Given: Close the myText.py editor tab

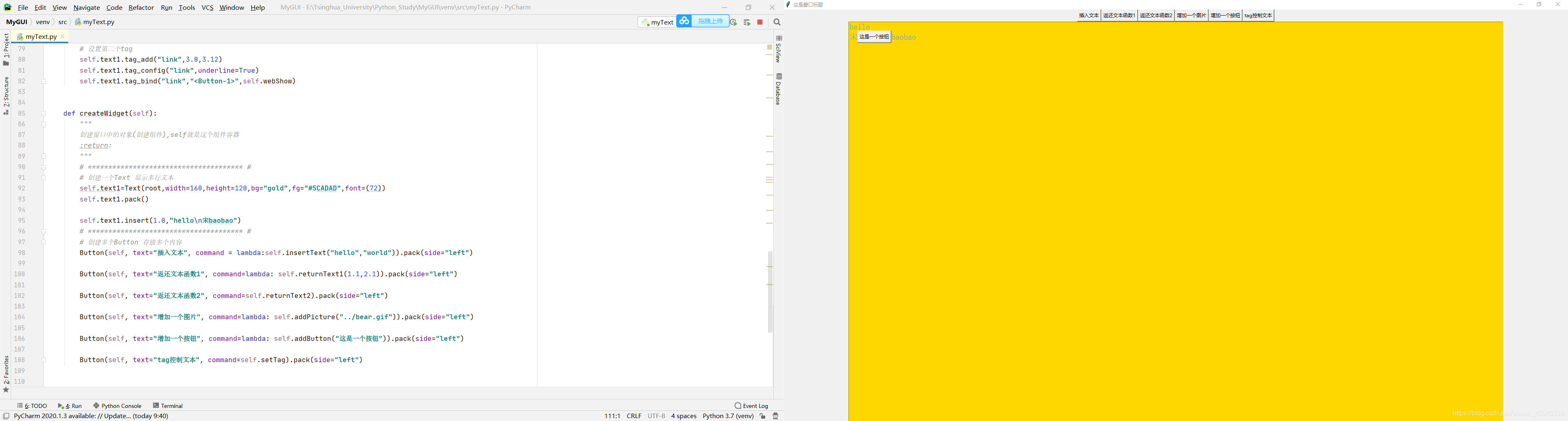Looking at the screenshot, I should (63, 36).
